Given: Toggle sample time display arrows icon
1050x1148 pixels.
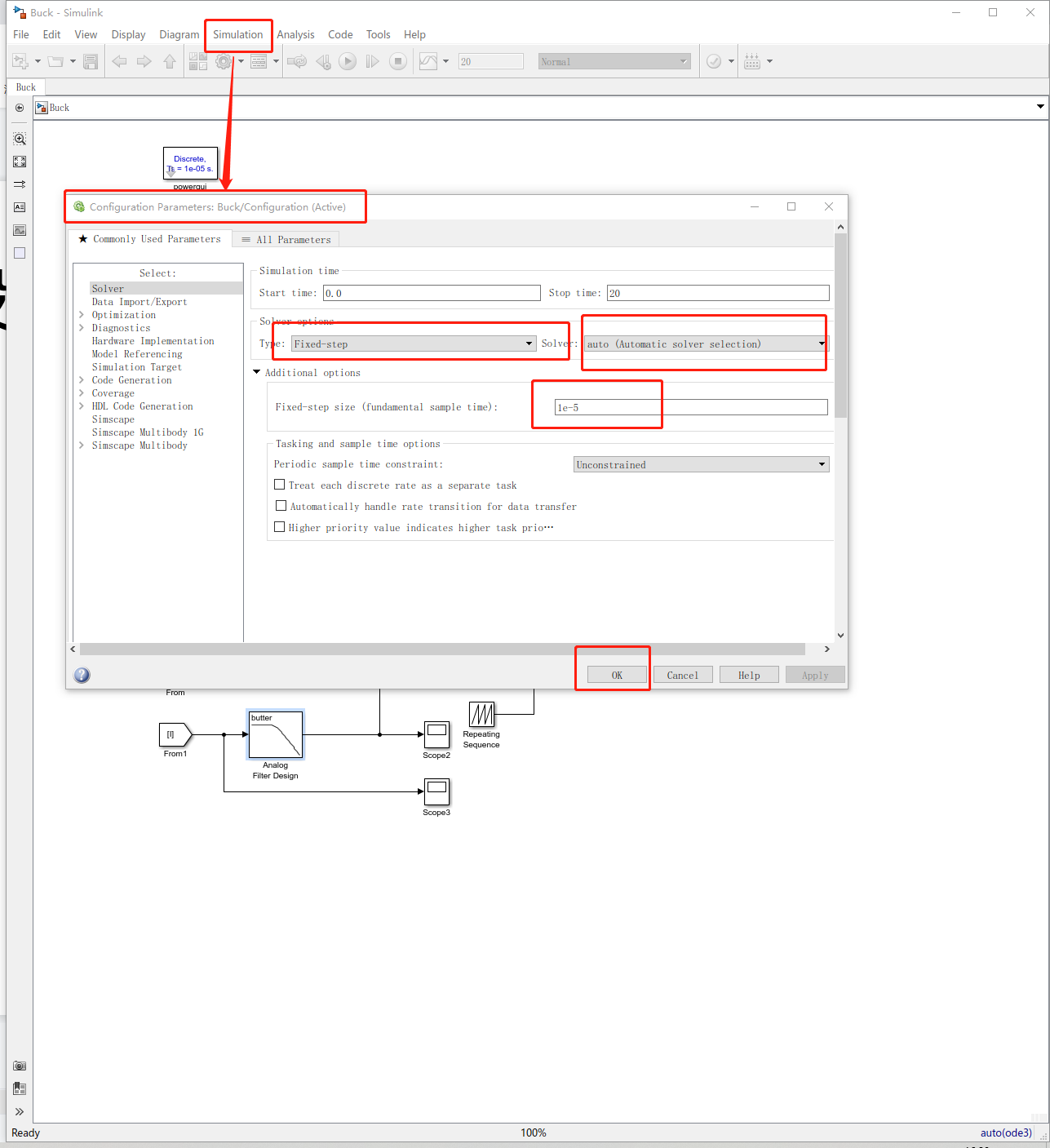Looking at the screenshot, I should [x=20, y=184].
